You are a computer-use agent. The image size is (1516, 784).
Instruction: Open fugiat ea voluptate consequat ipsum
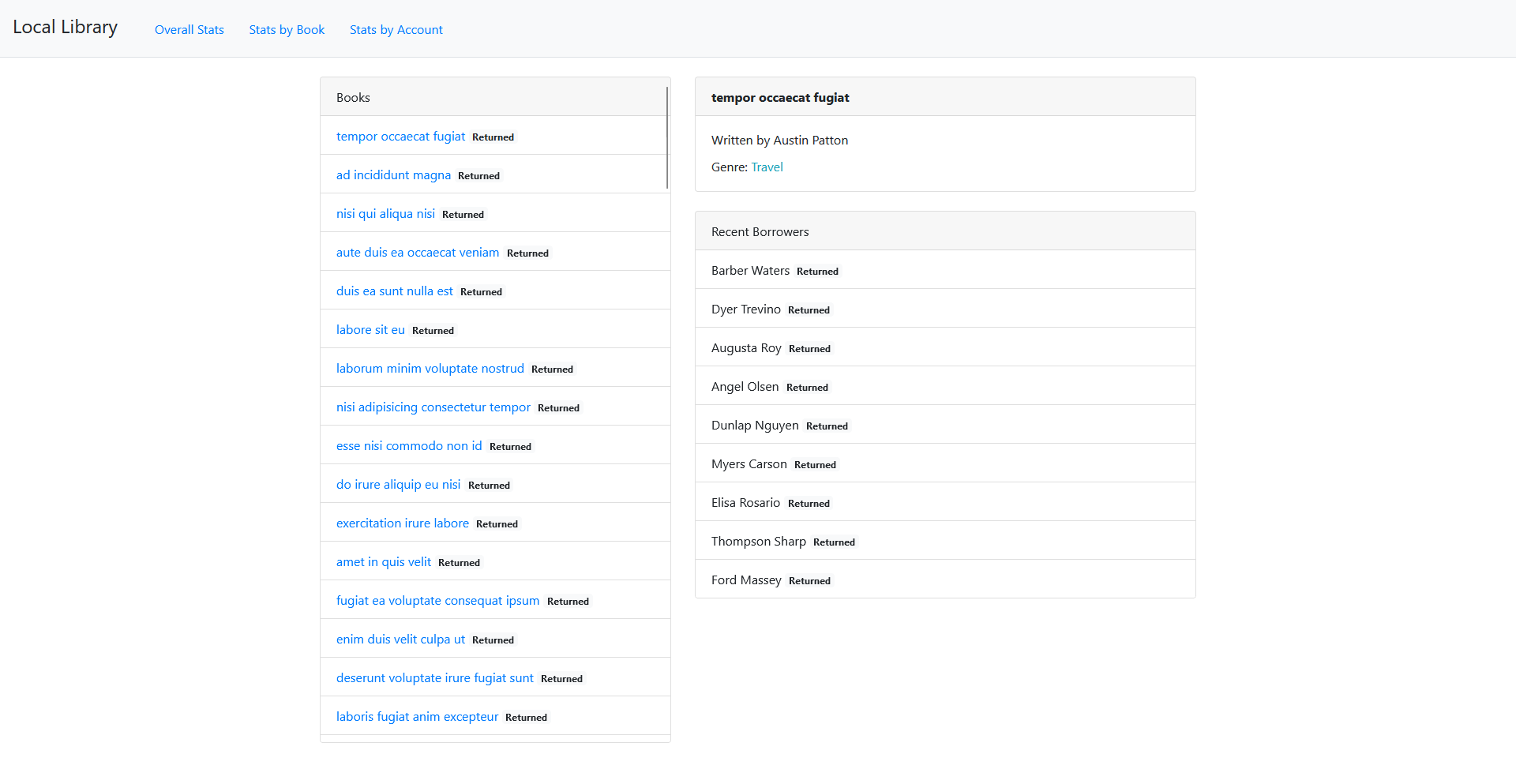(x=438, y=600)
